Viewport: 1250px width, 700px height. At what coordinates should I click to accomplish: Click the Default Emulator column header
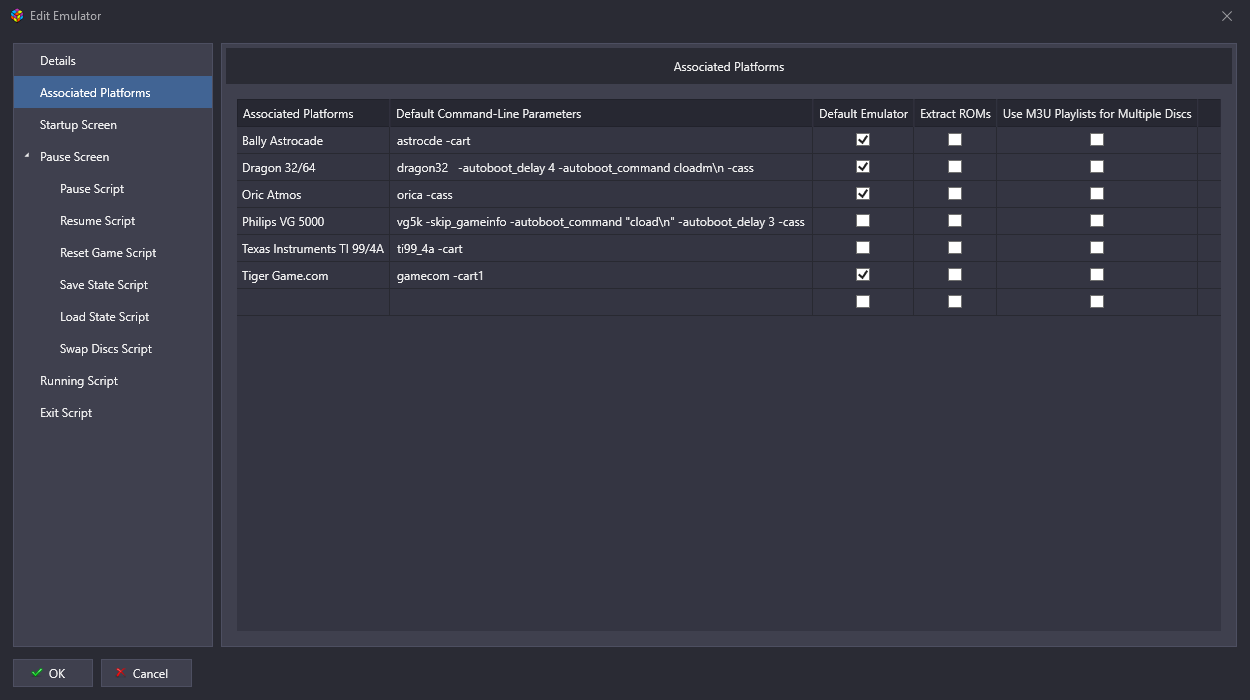[x=863, y=113]
